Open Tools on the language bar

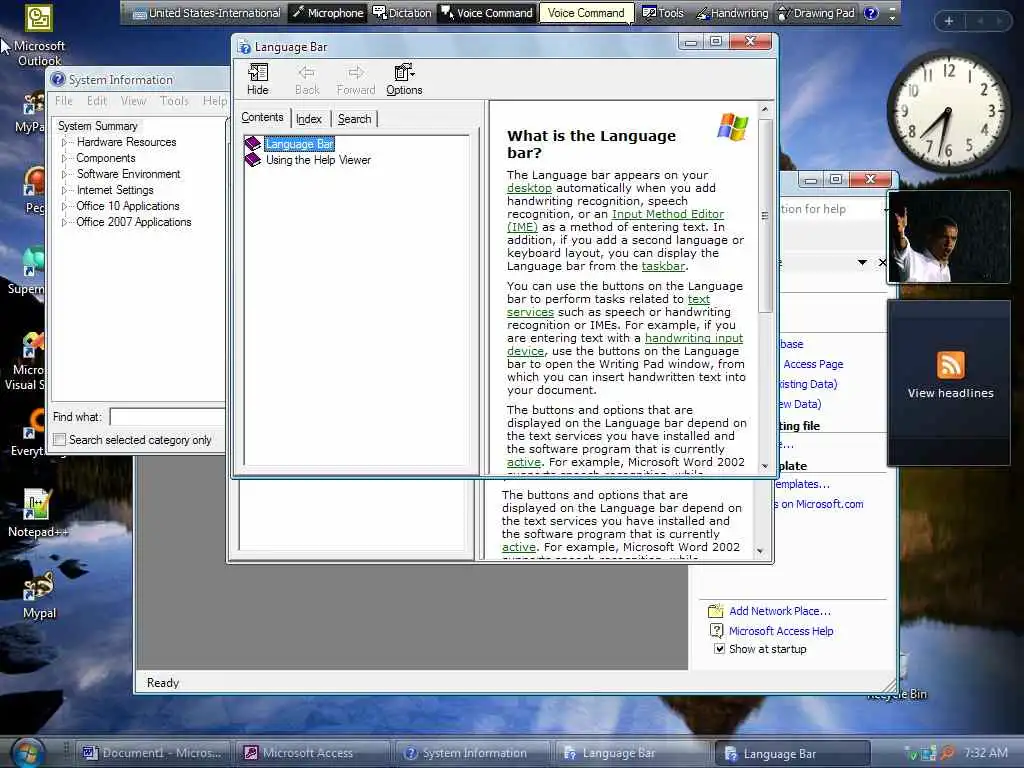(663, 12)
